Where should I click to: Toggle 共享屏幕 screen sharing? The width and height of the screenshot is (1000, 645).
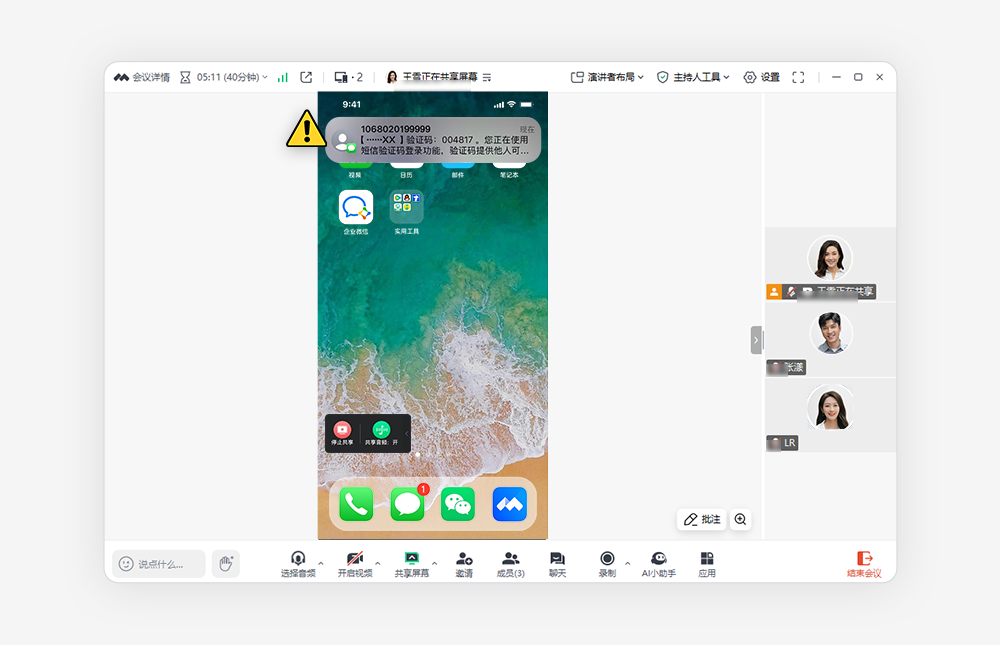(411, 565)
